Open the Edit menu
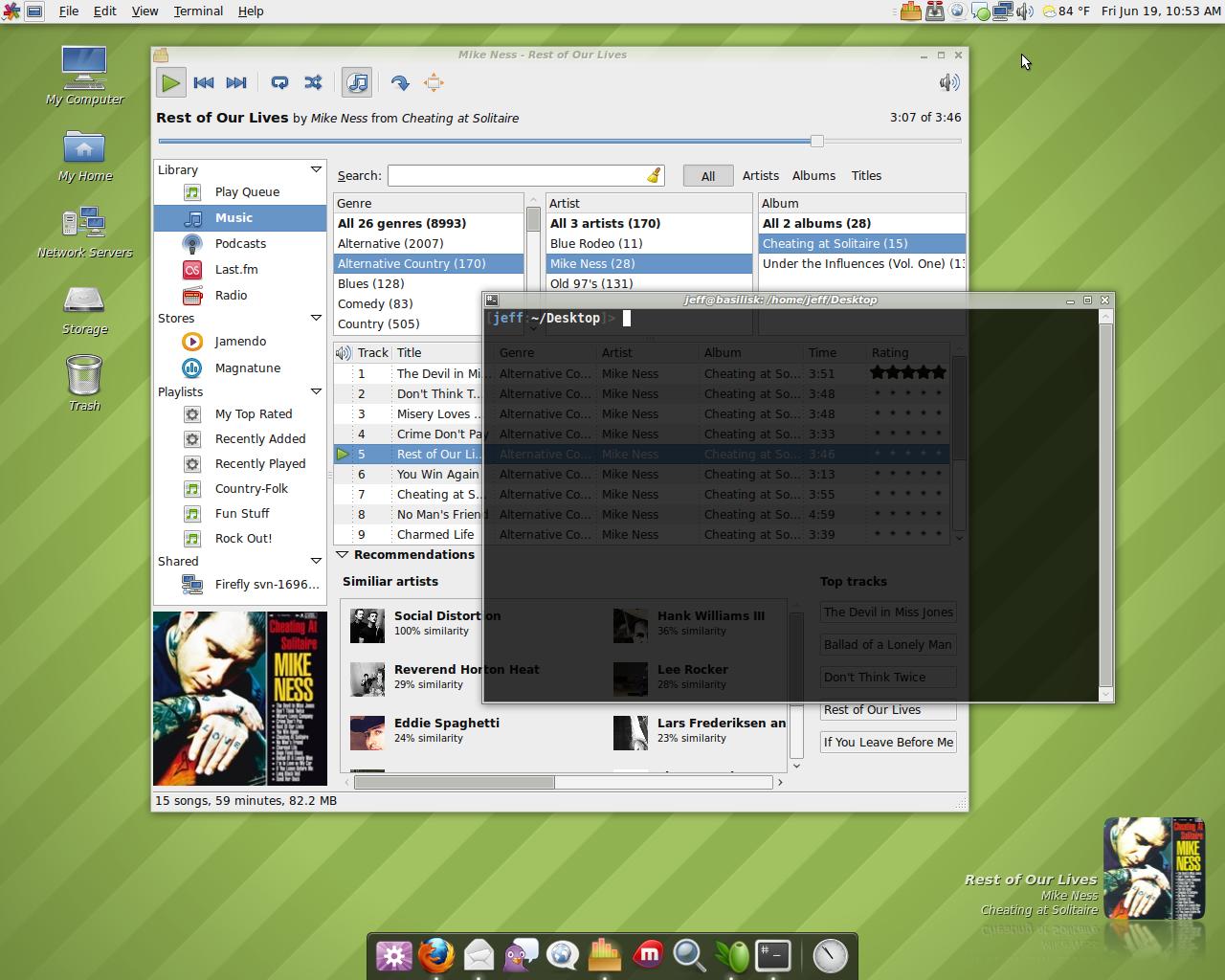 pyautogui.click(x=104, y=11)
